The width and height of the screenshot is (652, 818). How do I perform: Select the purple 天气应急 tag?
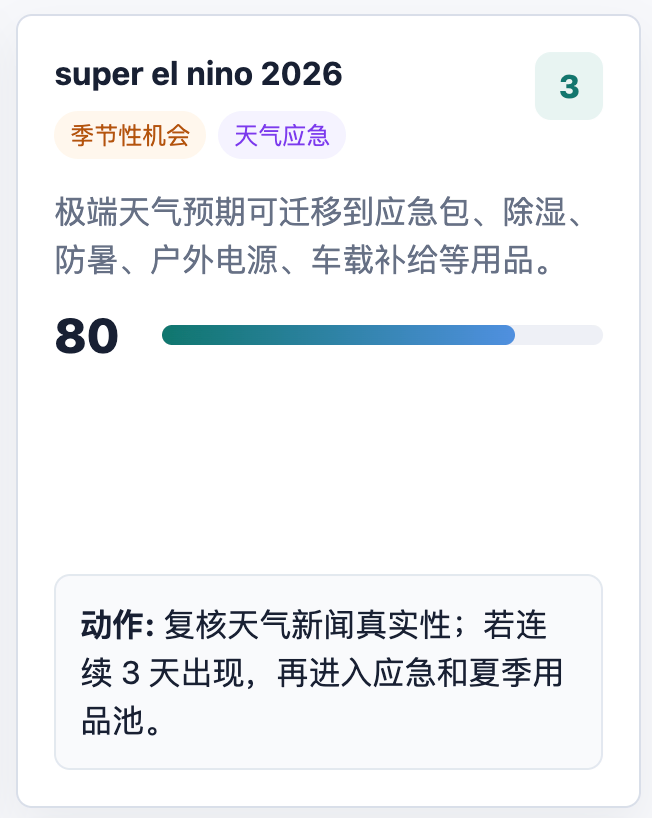(282, 135)
